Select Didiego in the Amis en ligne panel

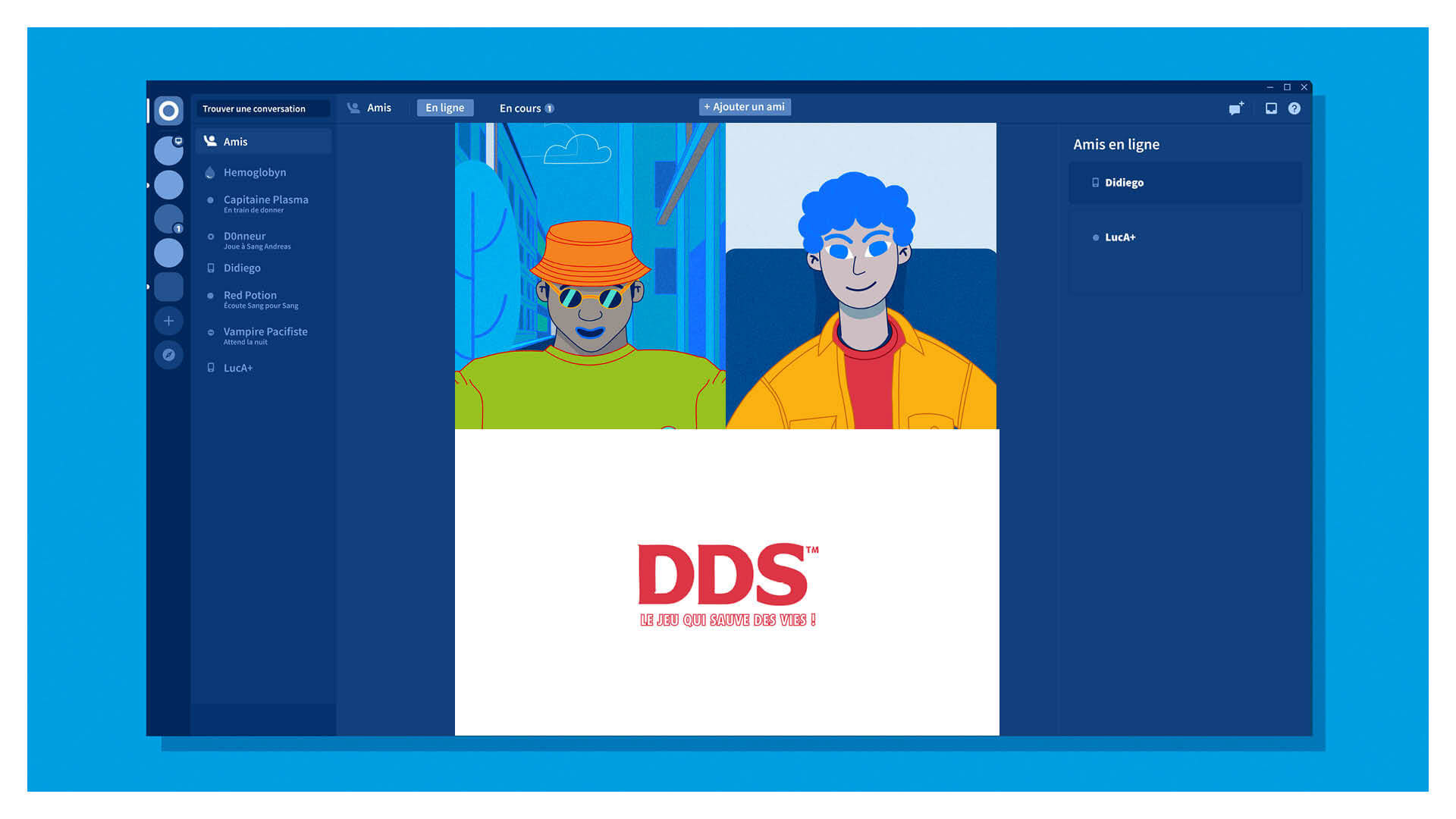tap(1124, 183)
